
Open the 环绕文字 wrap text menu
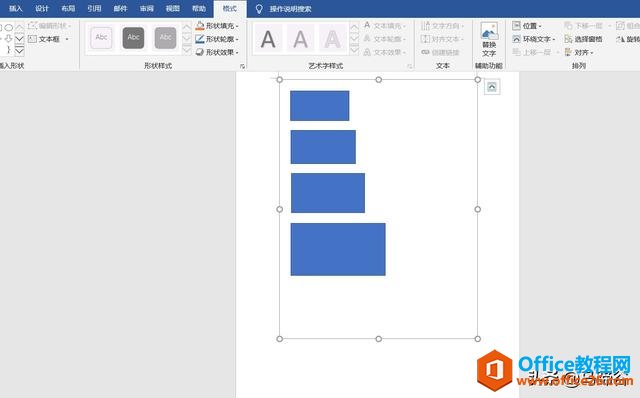coord(533,39)
